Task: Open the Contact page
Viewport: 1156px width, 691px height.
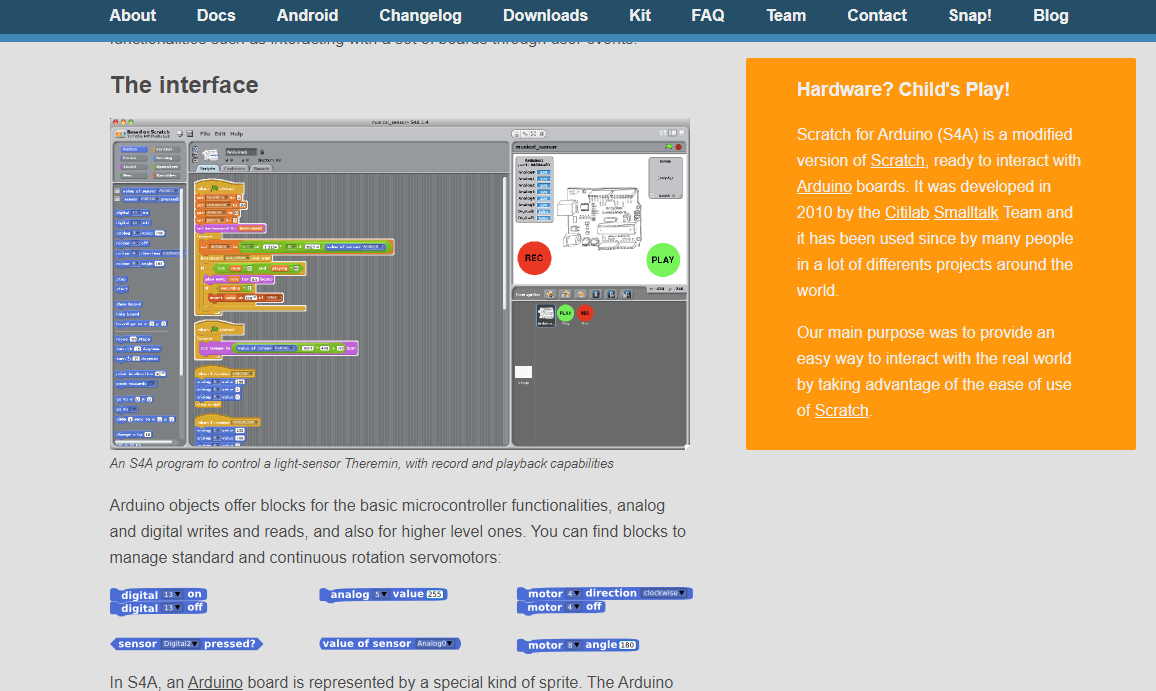Action: 877,15
